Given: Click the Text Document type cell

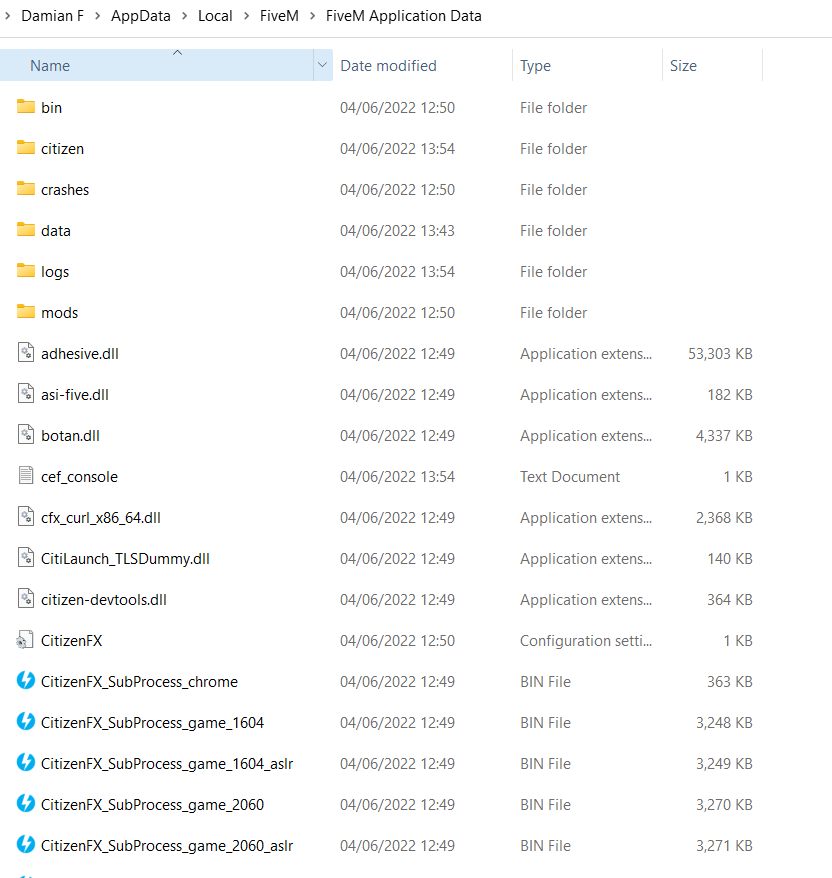Looking at the screenshot, I should (569, 477).
